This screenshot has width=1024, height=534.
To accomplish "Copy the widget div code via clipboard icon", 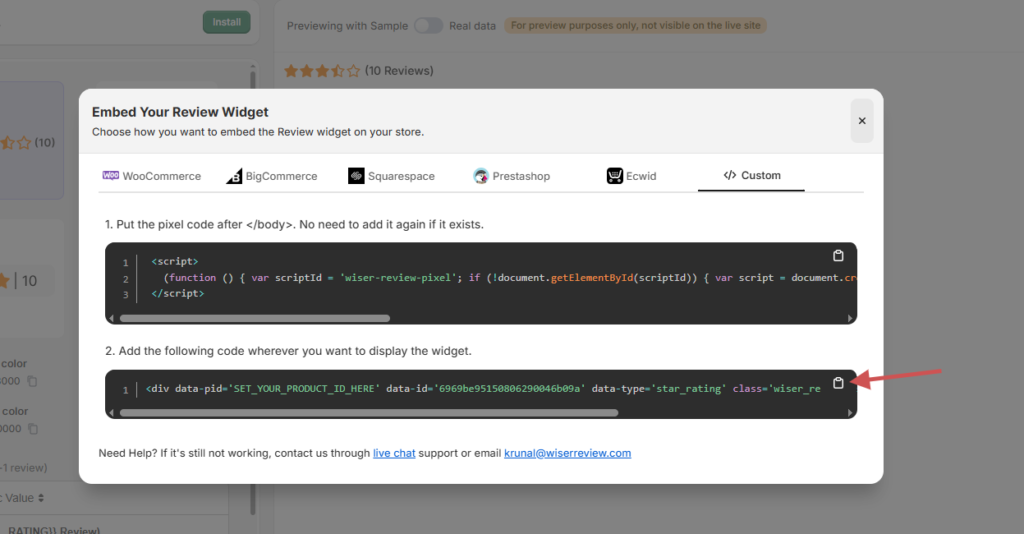I will (838, 383).
